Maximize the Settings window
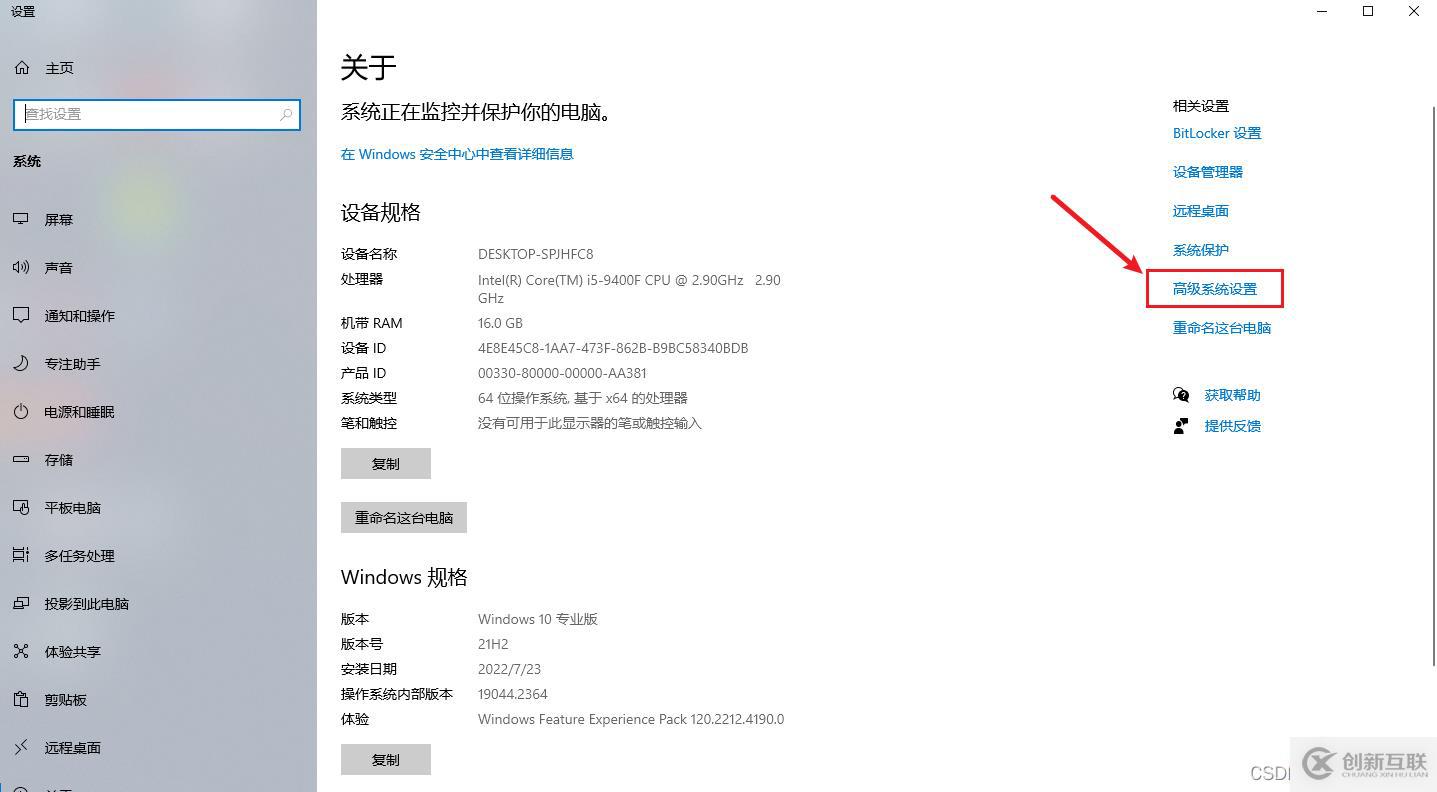This screenshot has width=1437, height=792. (x=1368, y=11)
